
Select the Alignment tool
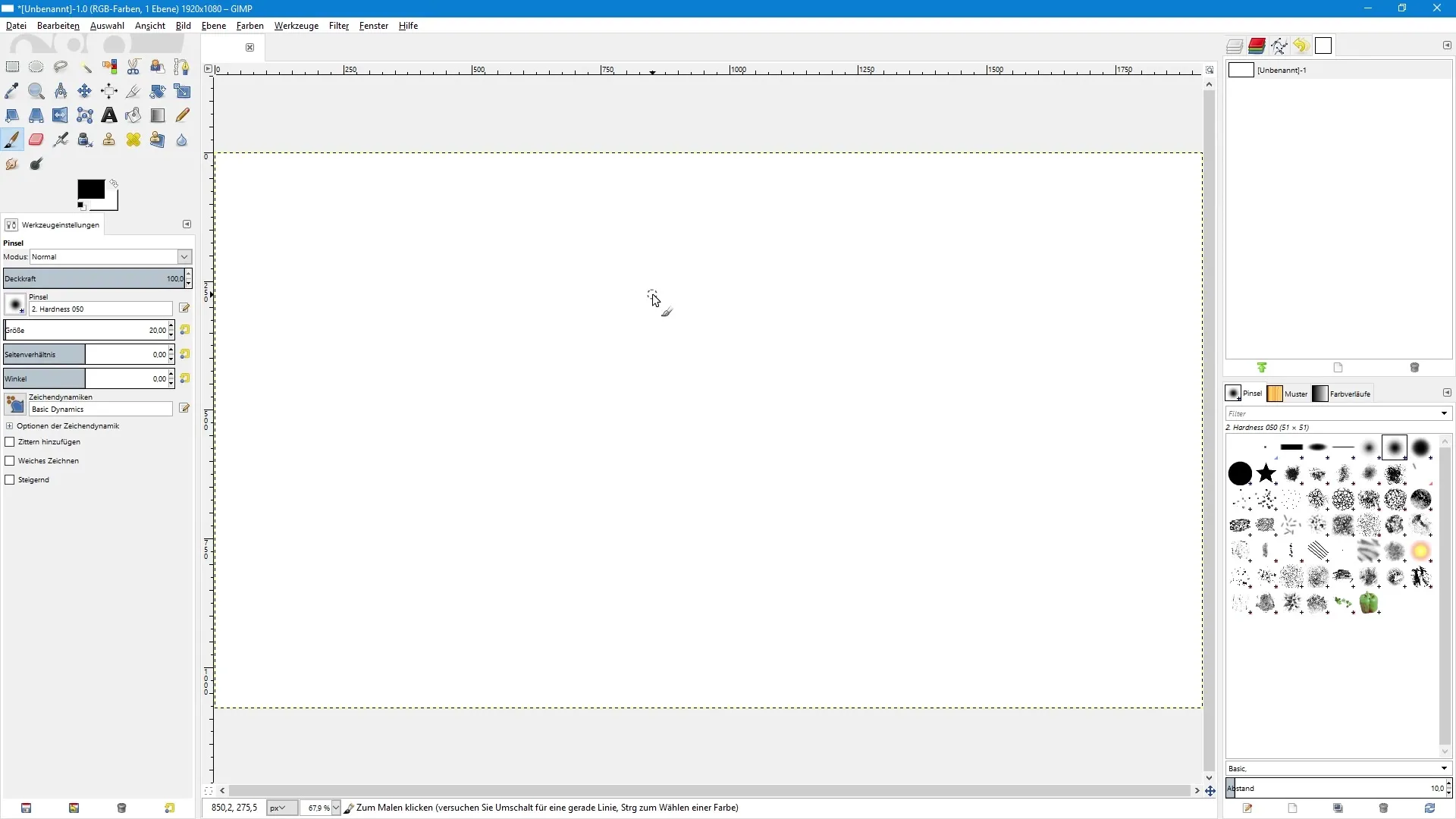[109, 91]
